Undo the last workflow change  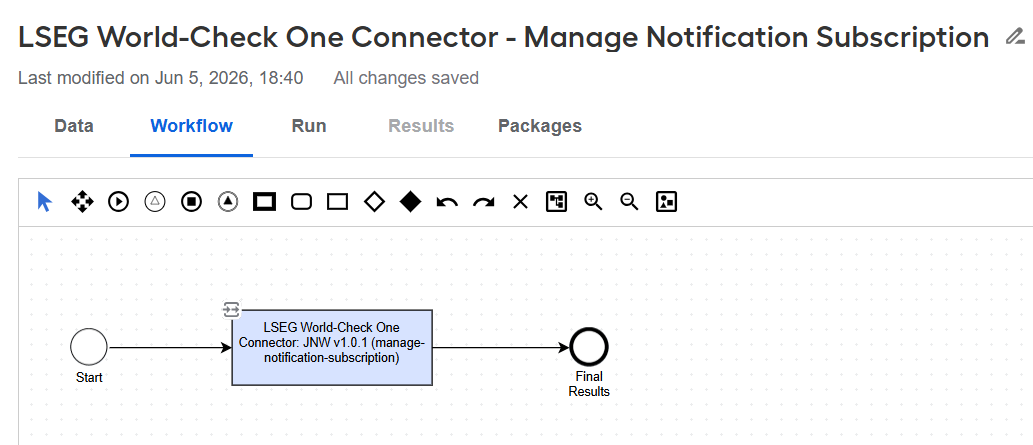[447, 202]
